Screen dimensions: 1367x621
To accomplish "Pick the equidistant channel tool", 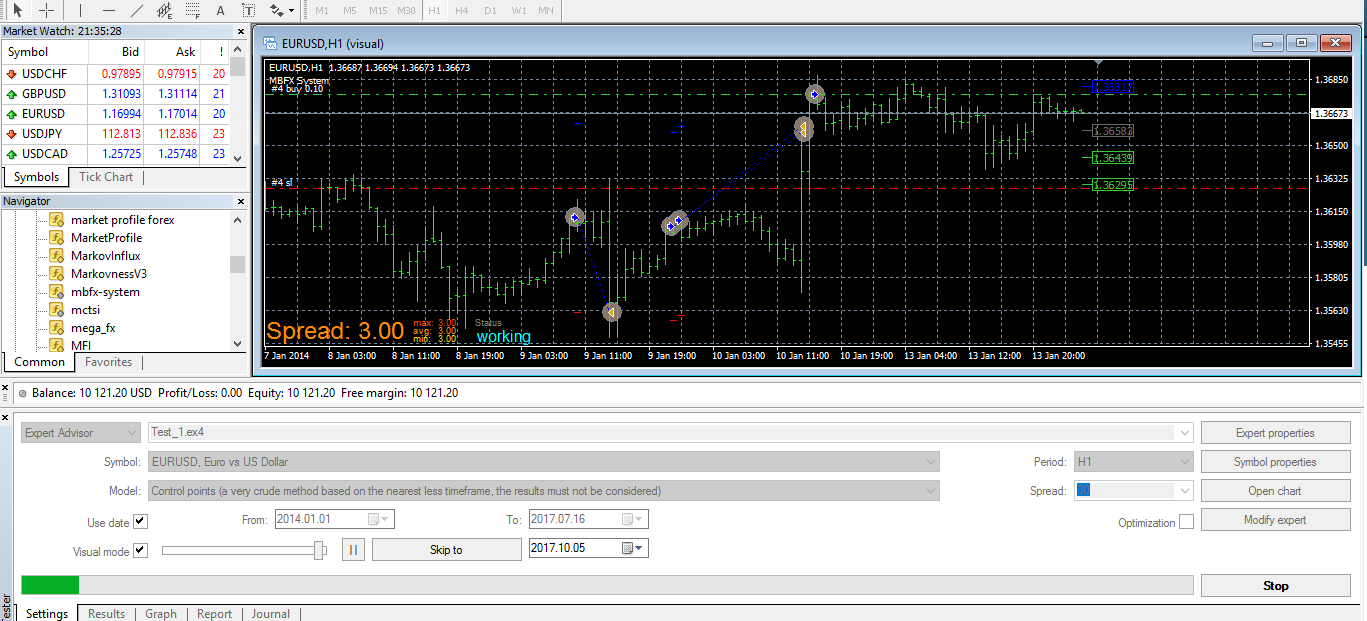I will (x=165, y=10).
